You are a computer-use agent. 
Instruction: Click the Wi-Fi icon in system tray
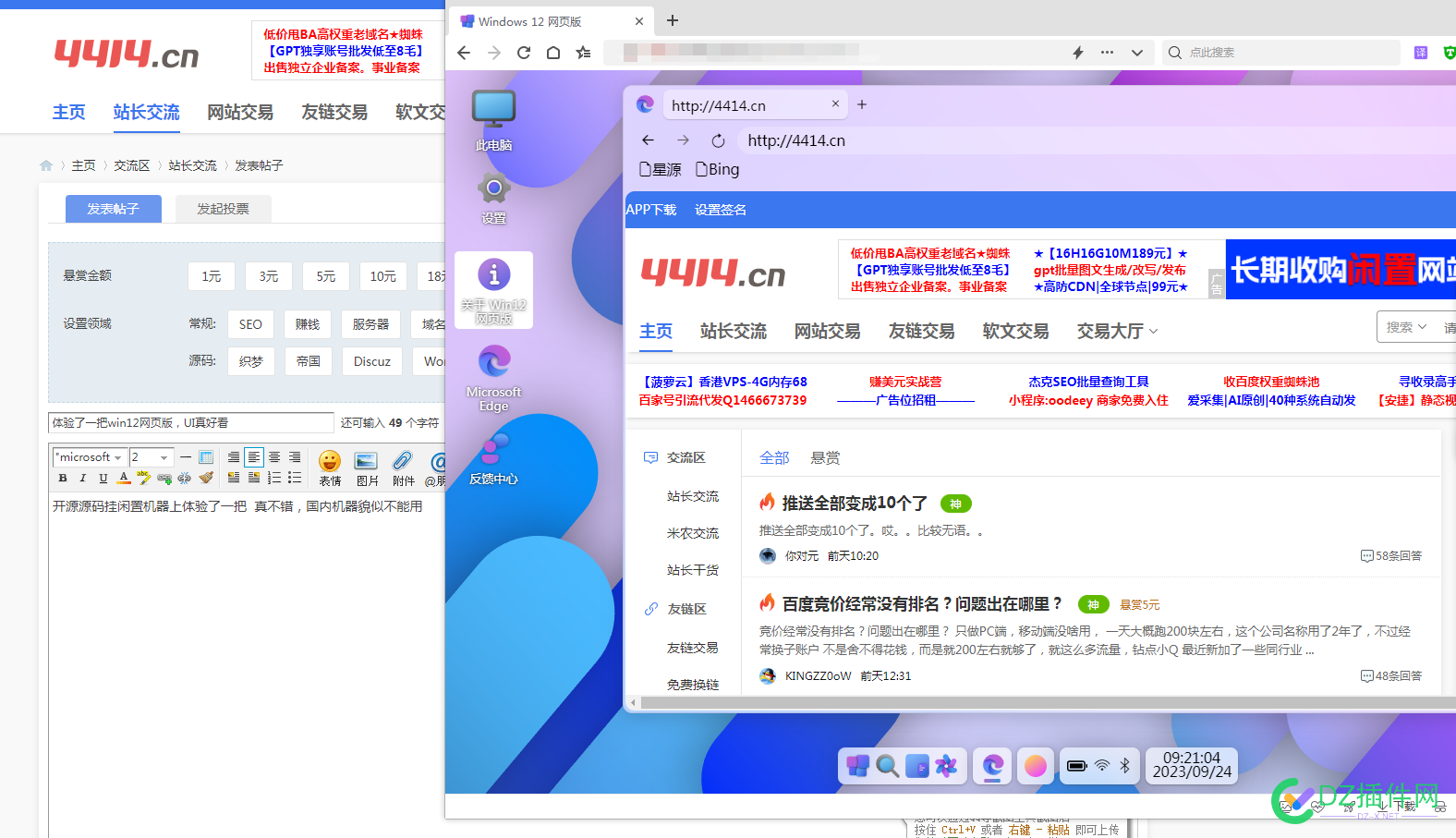click(x=1102, y=766)
